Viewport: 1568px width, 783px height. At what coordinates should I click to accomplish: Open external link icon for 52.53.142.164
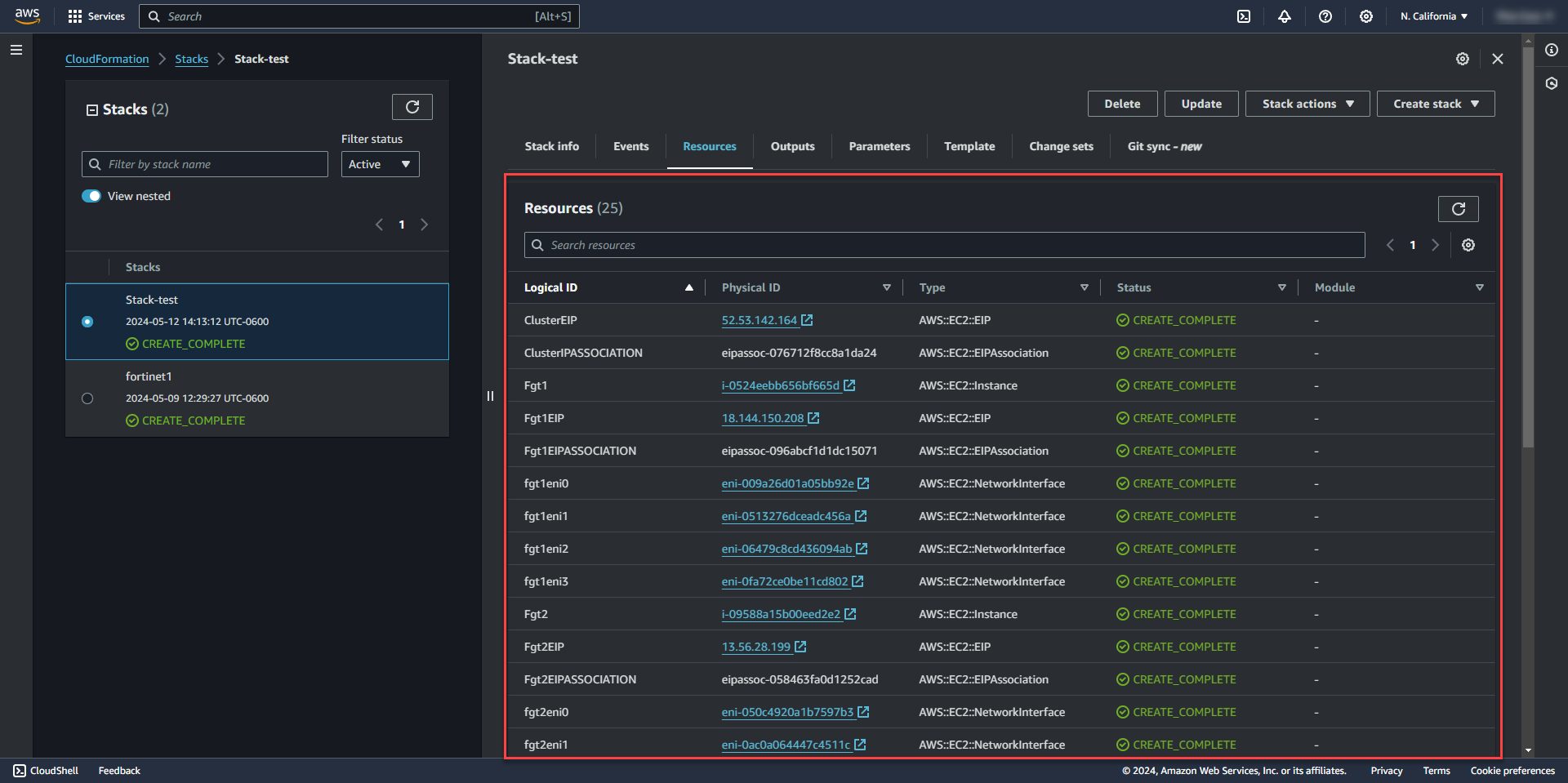(807, 320)
